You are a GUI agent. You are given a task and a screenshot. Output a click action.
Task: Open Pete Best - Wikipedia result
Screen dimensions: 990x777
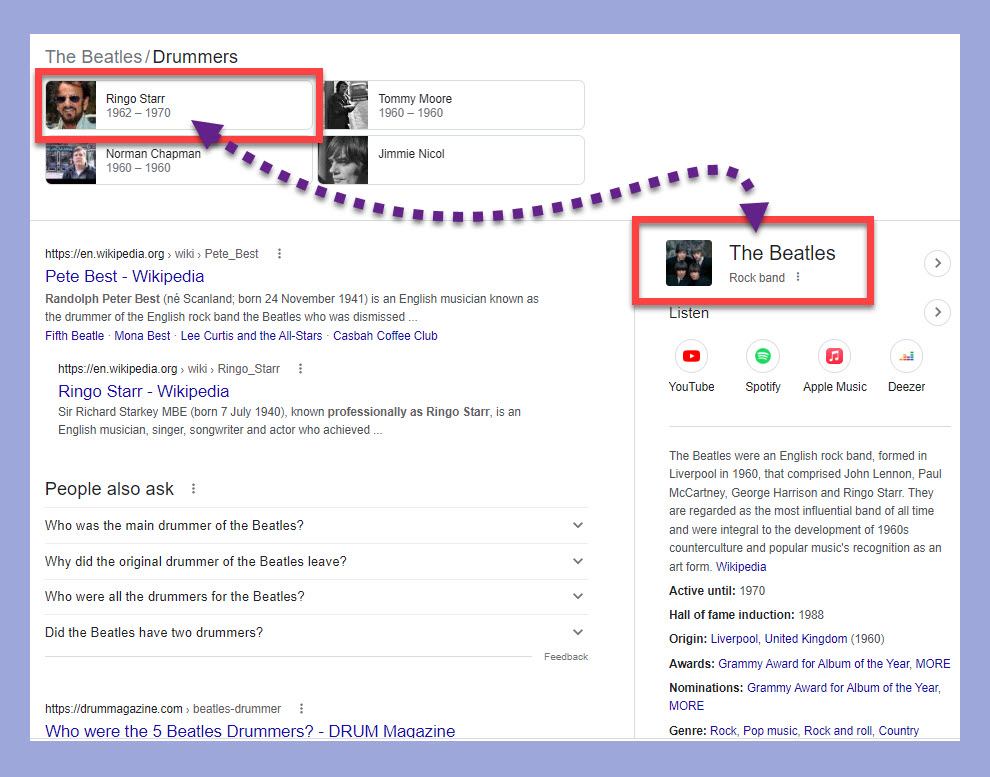click(124, 276)
